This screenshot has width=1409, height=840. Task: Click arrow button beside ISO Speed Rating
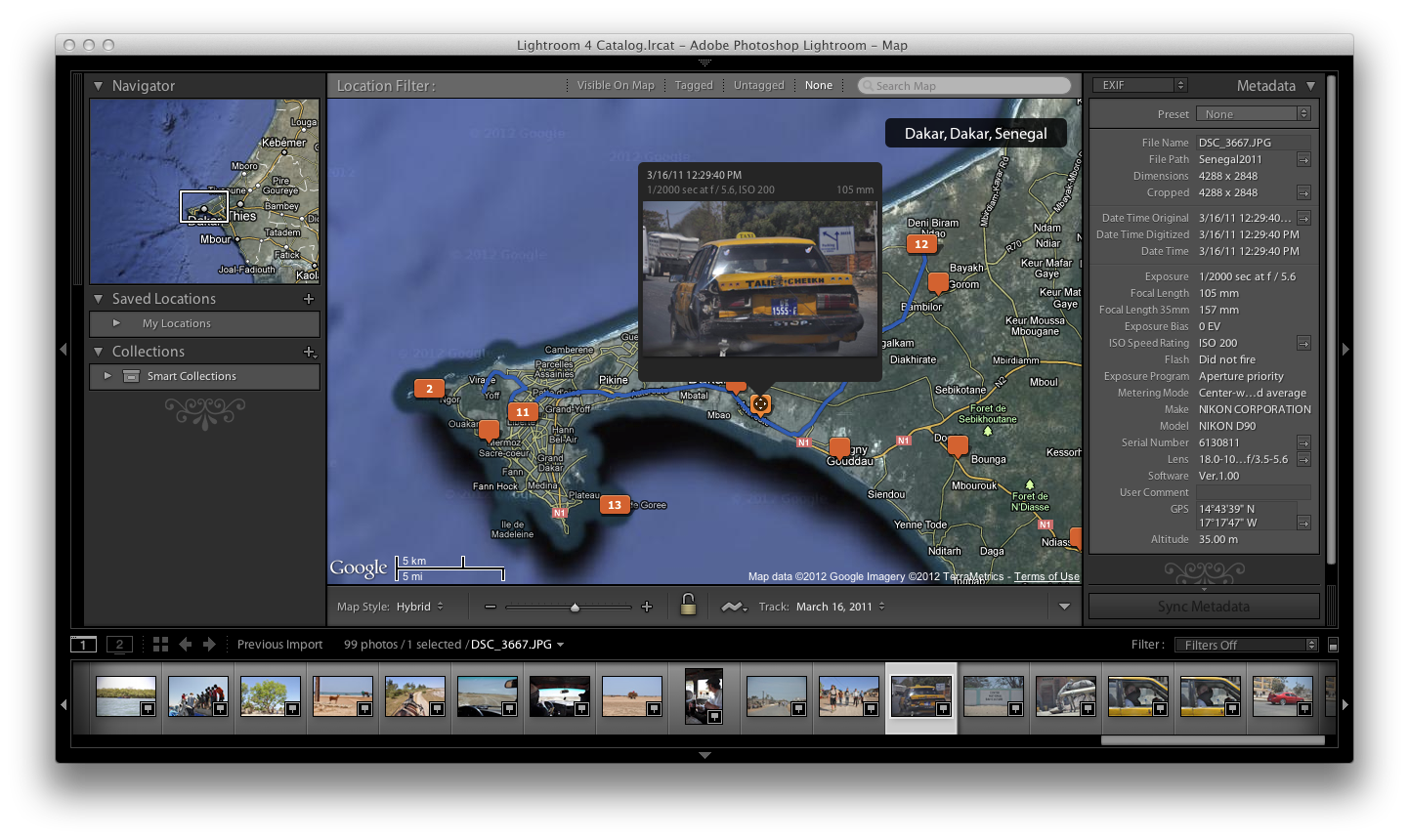1303,344
